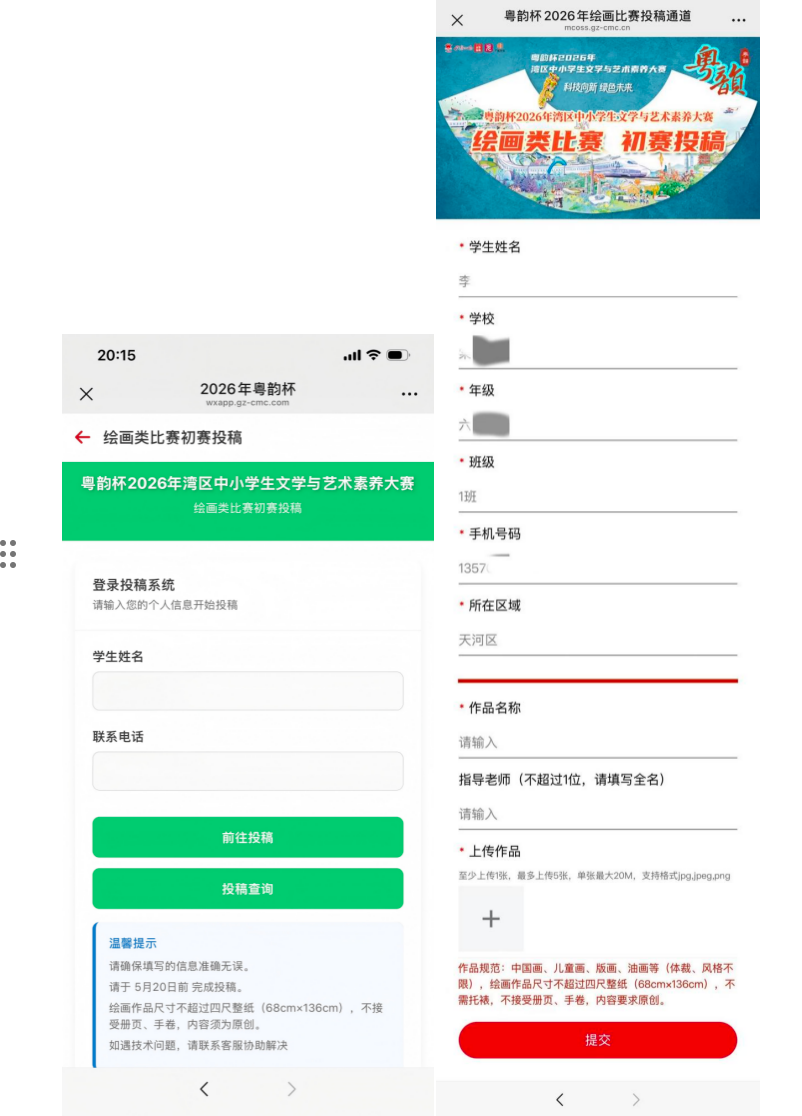802x1116 pixels.
Task: Click the 粤韵杯 绘画类比赛 banner image
Action: point(597,128)
